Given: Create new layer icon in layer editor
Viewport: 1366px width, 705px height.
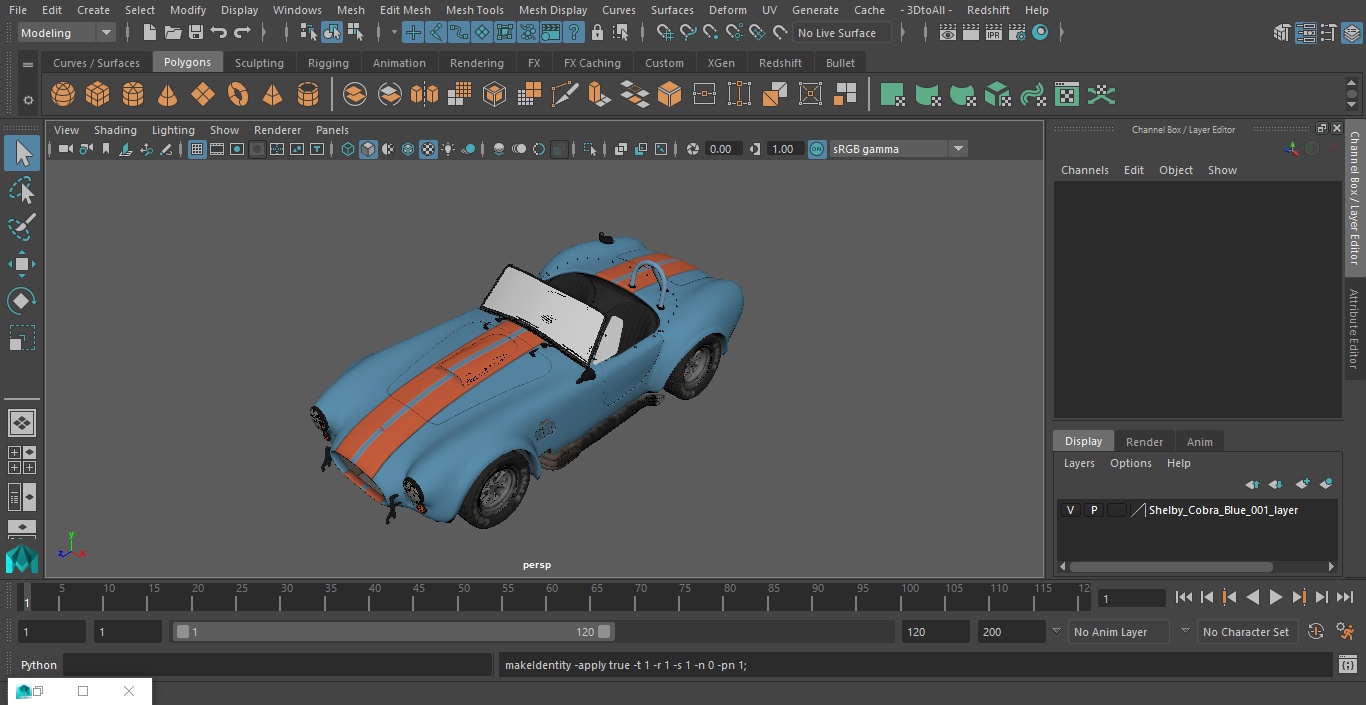Looking at the screenshot, I should point(1302,484).
